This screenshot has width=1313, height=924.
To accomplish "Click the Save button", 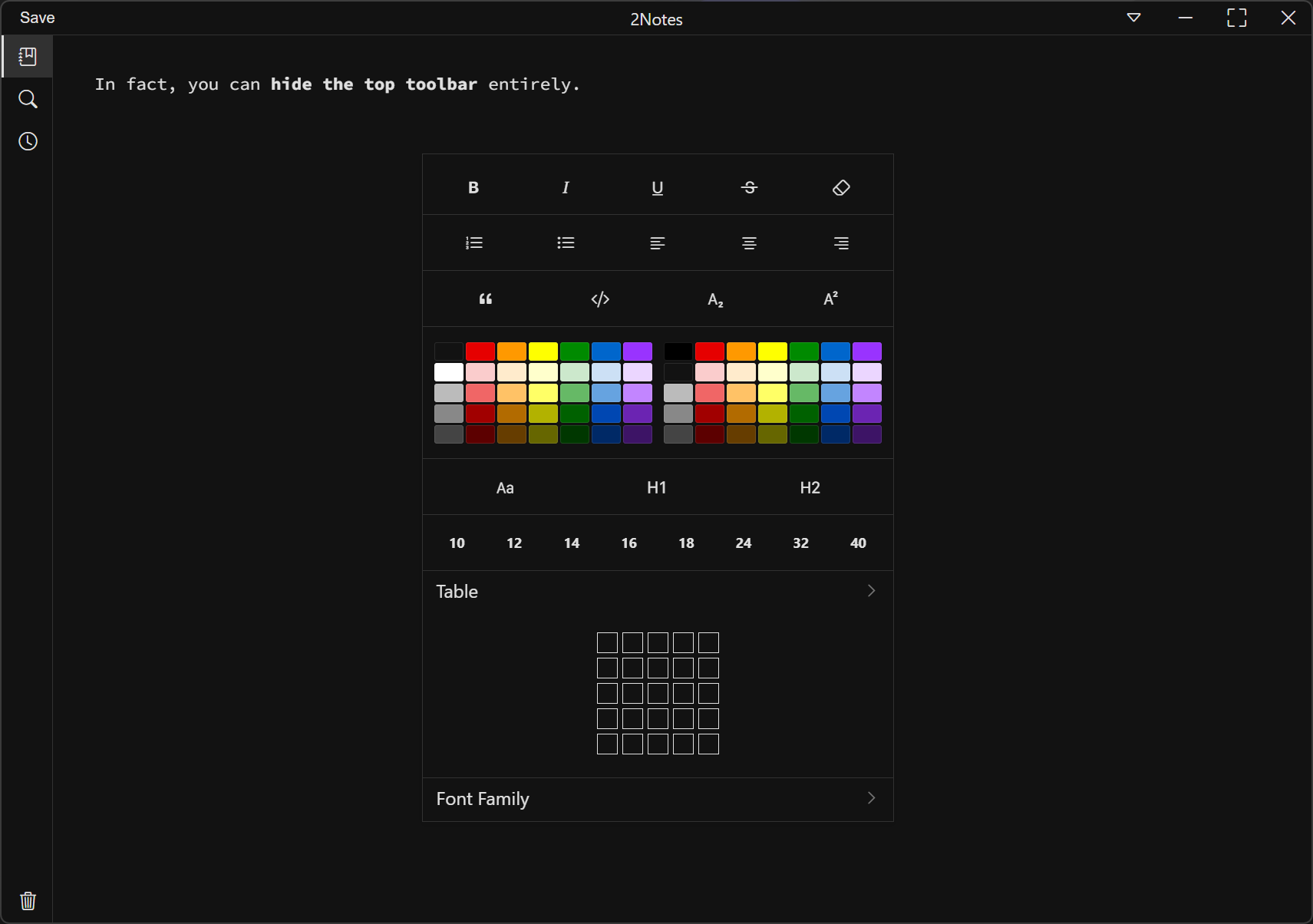I will click(x=37, y=18).
